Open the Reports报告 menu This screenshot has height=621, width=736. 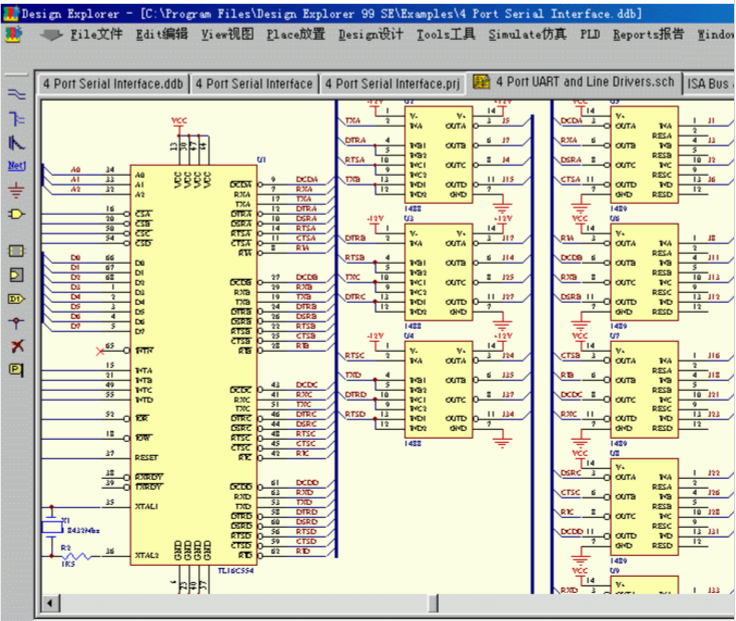tap(648, 34)
